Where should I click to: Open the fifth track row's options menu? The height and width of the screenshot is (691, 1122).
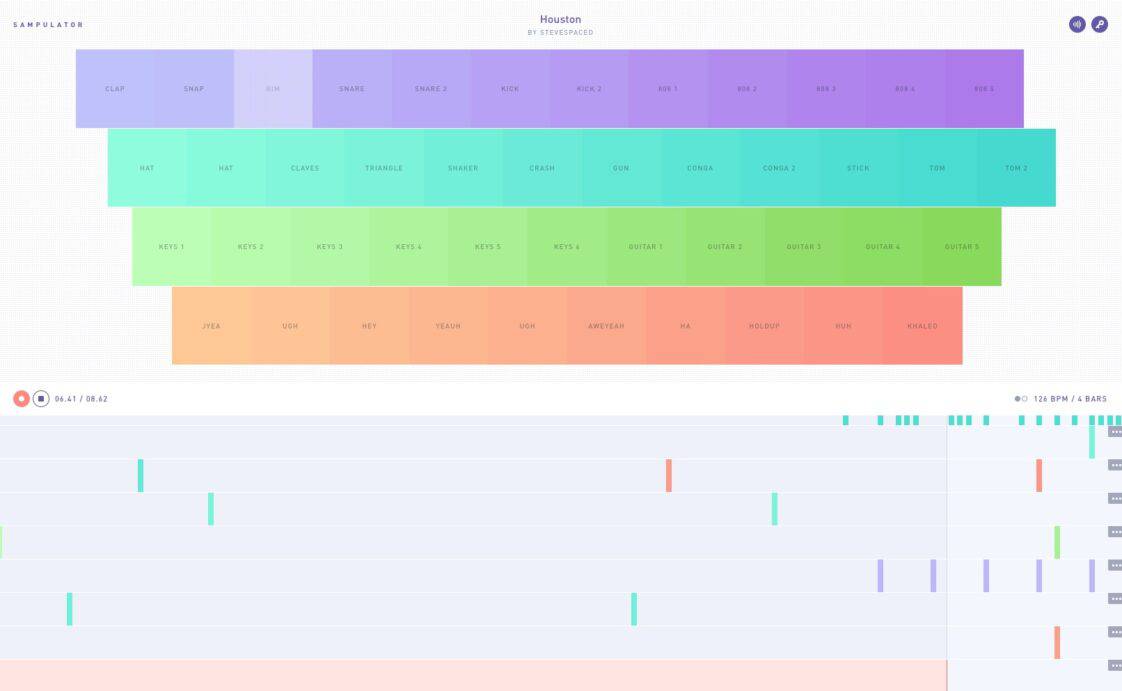(x=1113, y=566)
